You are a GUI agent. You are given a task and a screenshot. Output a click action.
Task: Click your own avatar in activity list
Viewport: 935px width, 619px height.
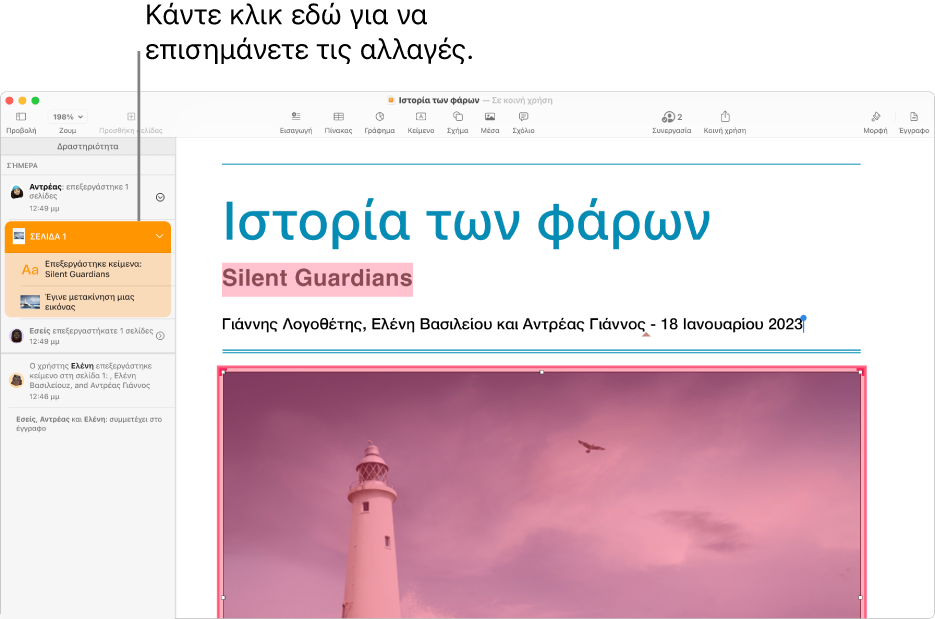point(17,336)
